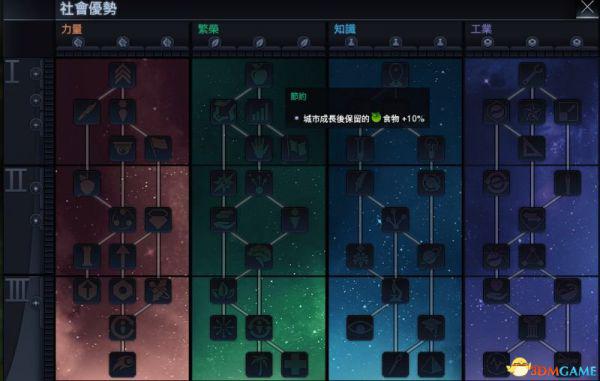This screenshot has height=381, width=600.
Task: Click the 工業 column header
Action: (481, 29)
